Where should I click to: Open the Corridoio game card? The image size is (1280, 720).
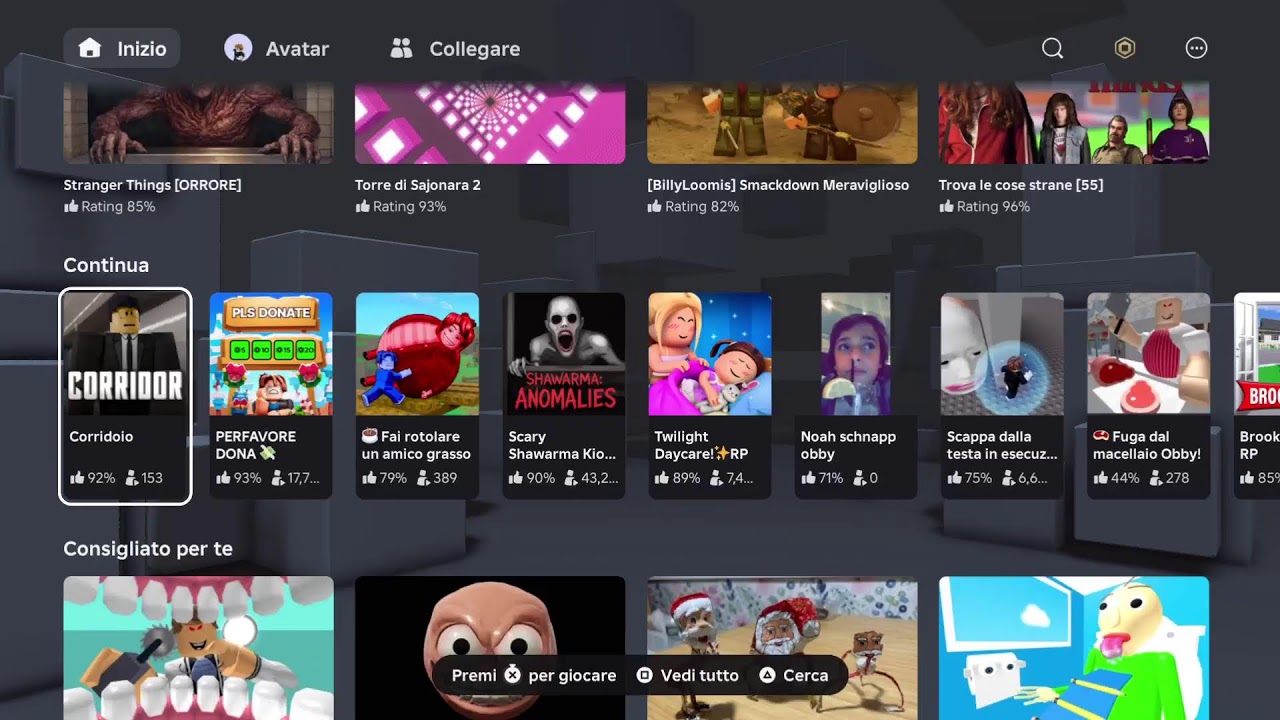(x=125, y=396)
